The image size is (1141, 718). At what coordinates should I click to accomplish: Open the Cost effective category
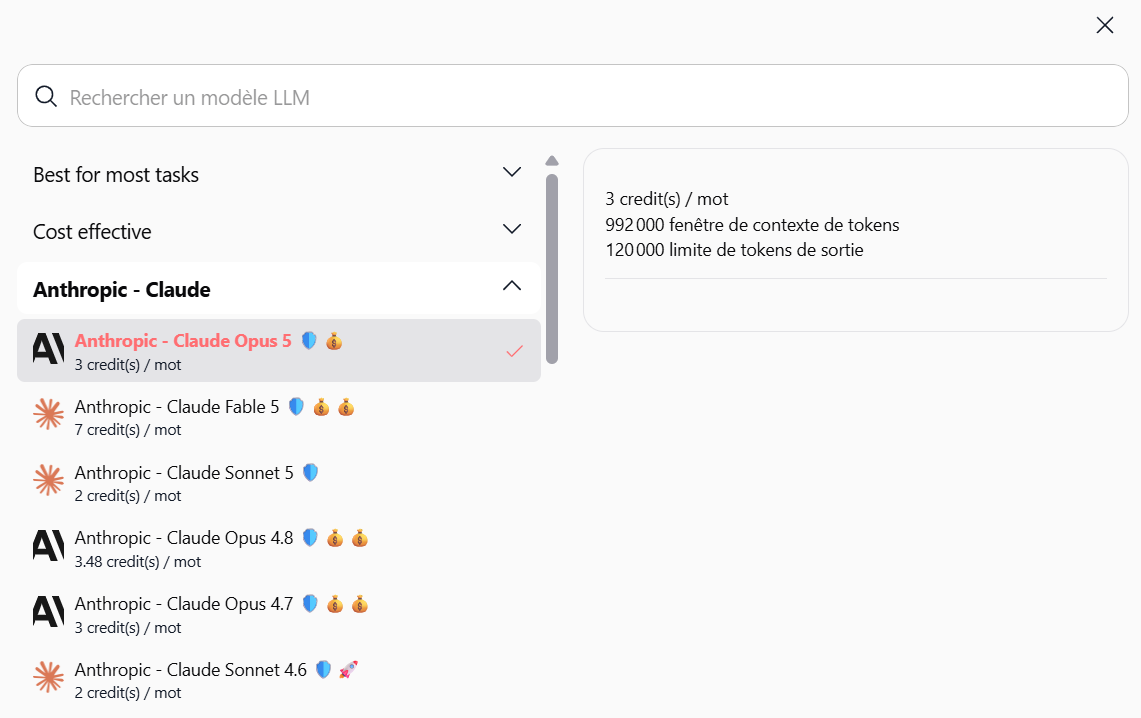pos(279,231)
